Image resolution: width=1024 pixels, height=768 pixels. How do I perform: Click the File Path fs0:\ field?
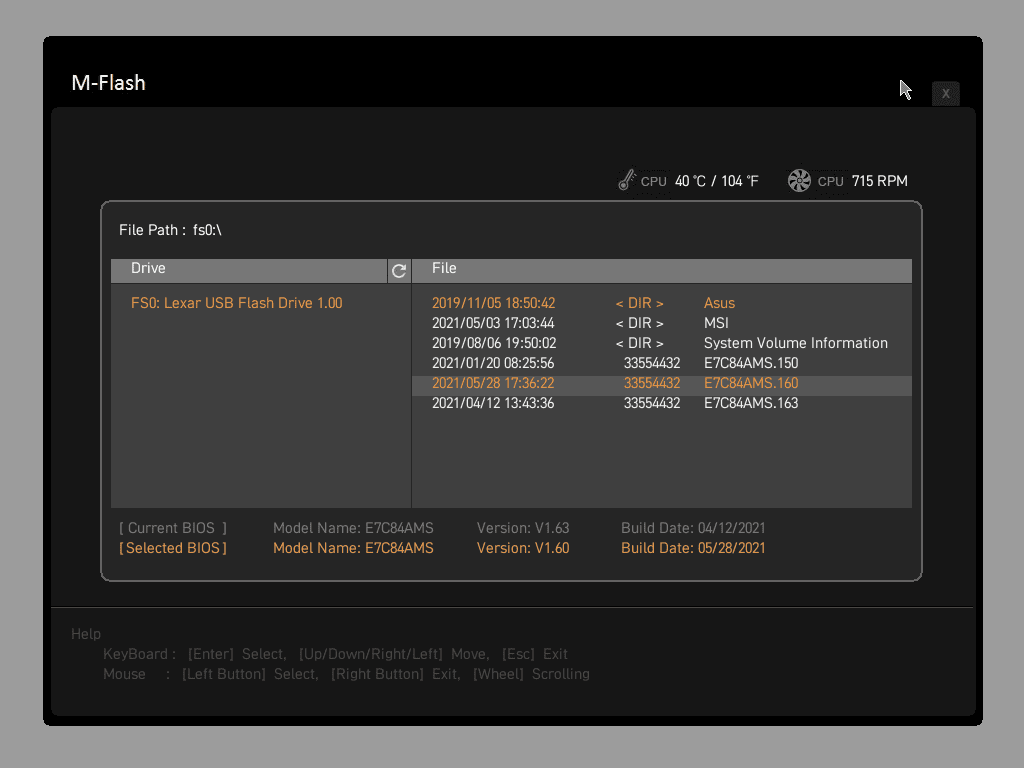[170, 230]
